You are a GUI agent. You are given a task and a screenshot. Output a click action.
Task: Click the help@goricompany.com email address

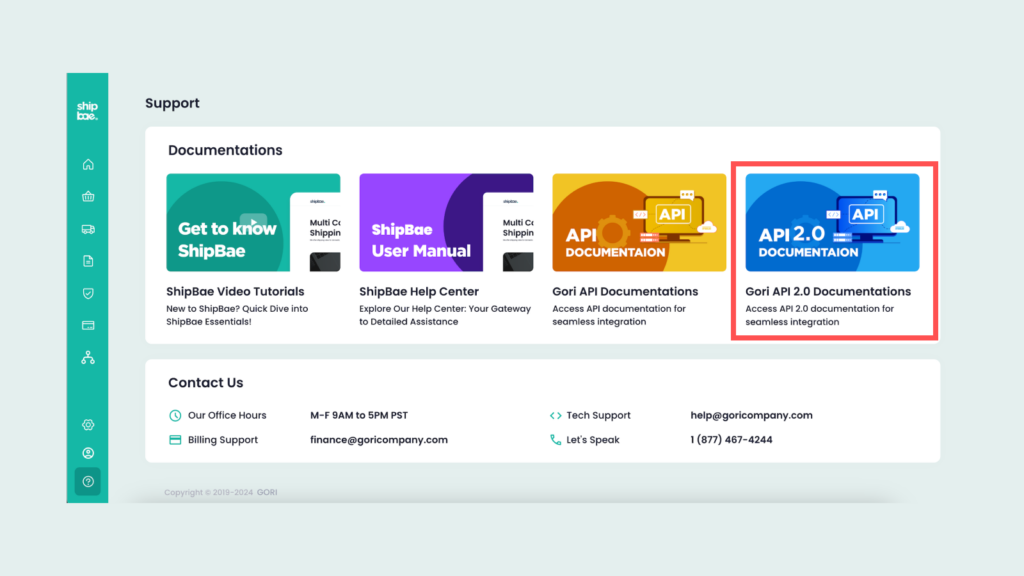[751, 415]
